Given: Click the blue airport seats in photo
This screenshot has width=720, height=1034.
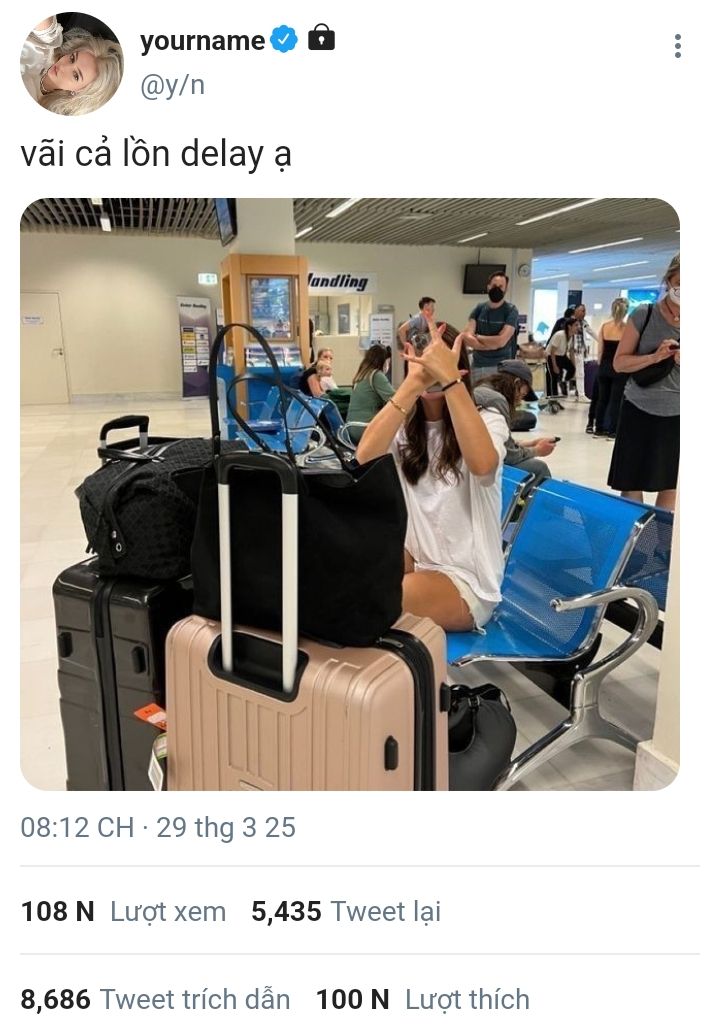Looking at the screenshot, I should (560, 567).
